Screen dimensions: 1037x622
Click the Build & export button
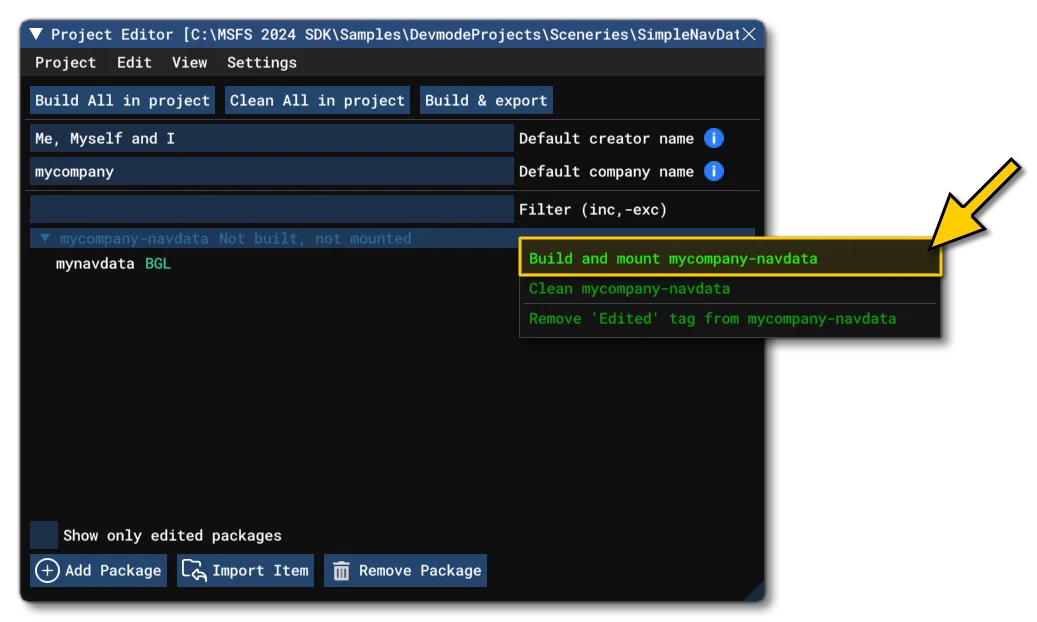[x=486, y=100]
